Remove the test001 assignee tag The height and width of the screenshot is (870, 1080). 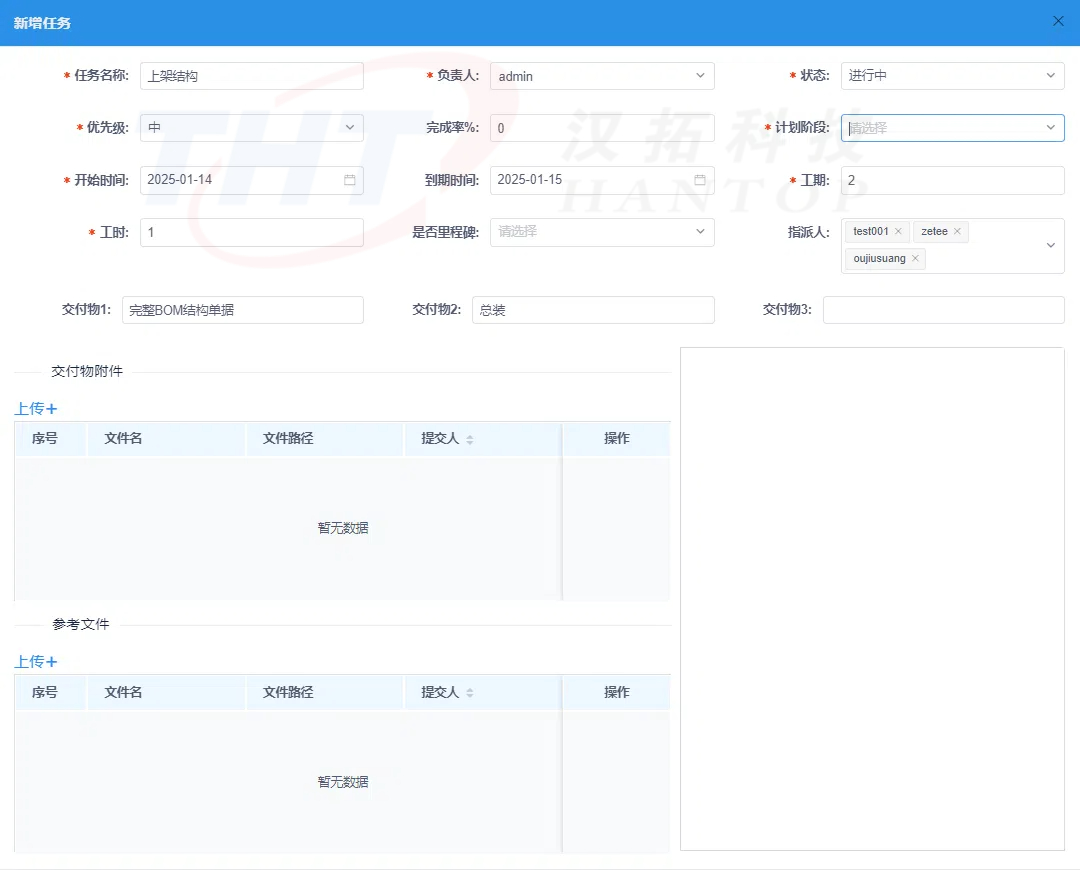[x=898, y=232]
